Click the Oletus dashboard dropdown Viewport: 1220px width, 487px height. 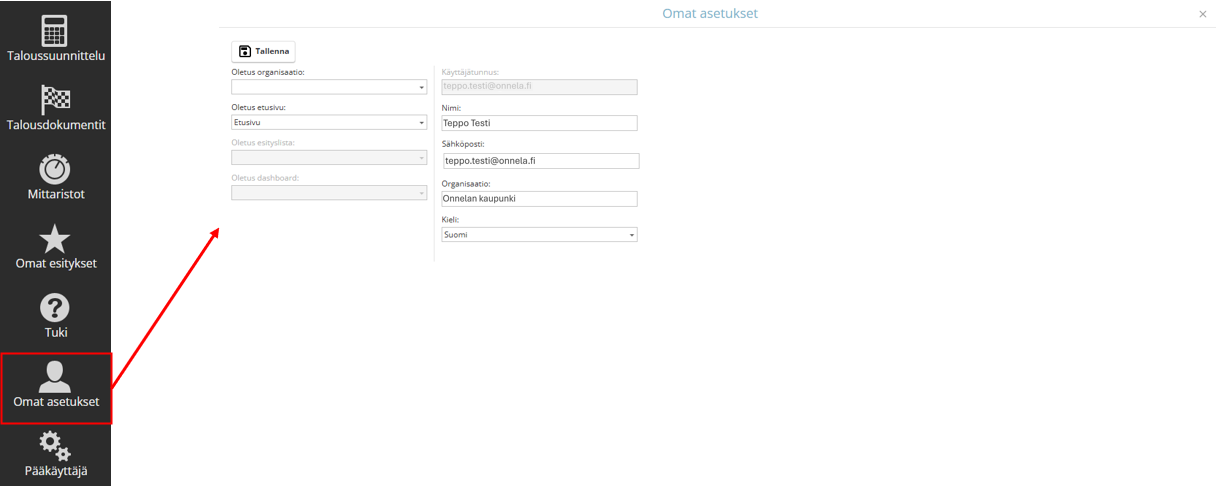328,193
